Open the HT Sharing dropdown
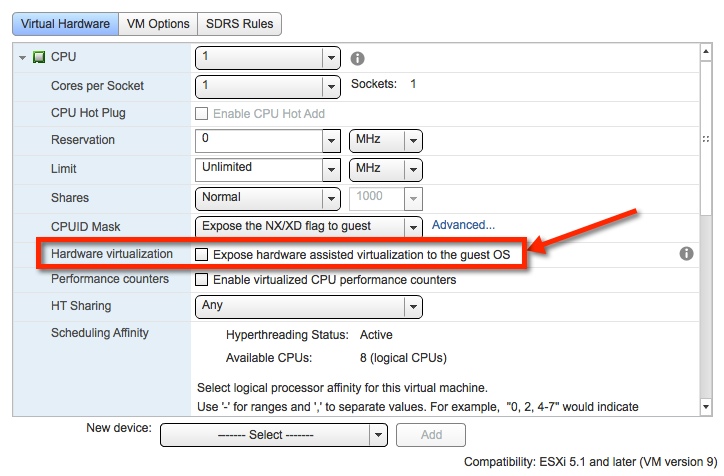The width and height of the screenshot is (724, 476). click(308, 307)
